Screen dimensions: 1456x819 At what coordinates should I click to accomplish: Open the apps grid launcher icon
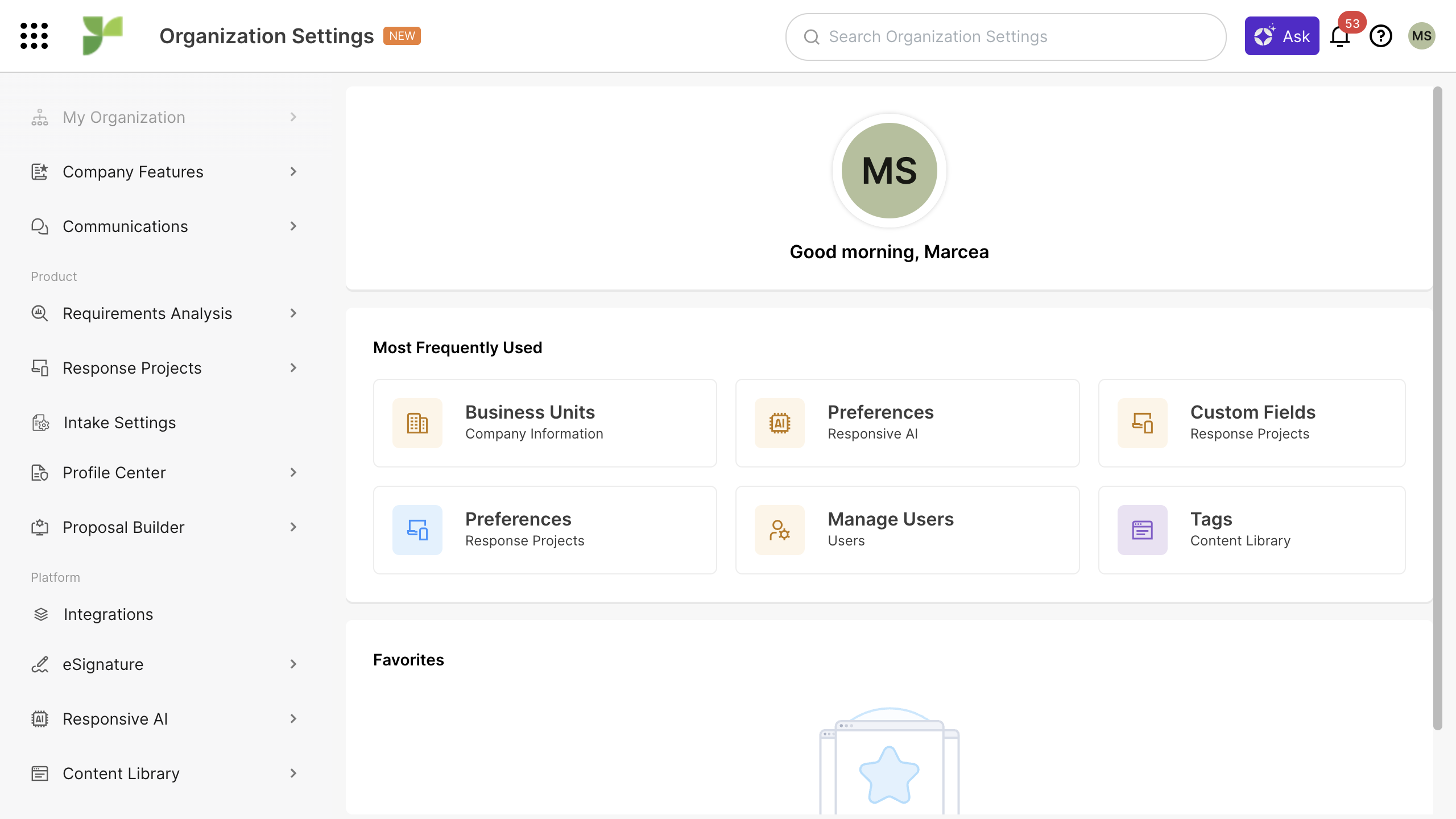[x=34, y=36]
